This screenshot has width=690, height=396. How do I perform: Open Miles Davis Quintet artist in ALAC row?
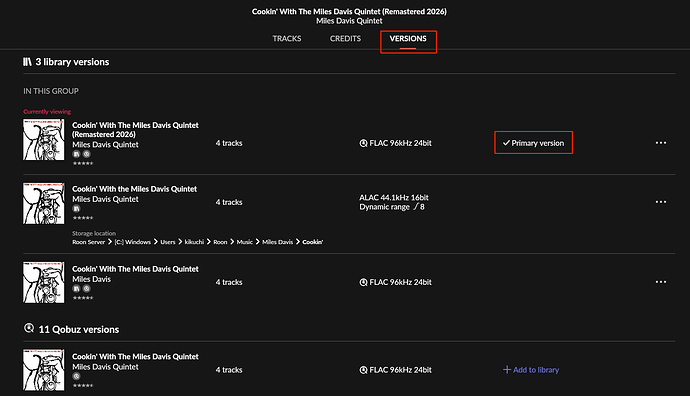105,199
